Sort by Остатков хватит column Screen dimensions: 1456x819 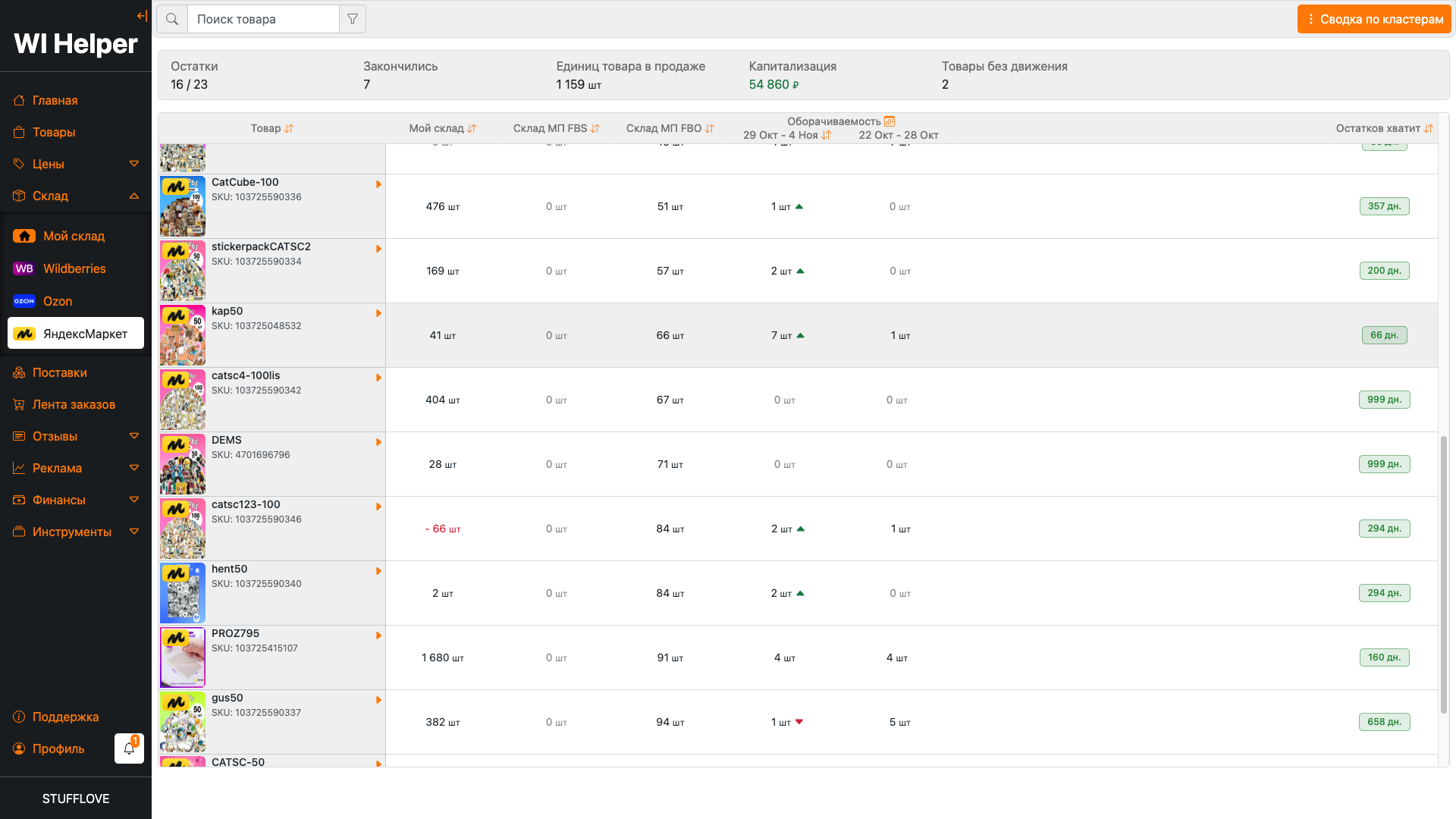tap(1429, 129)
